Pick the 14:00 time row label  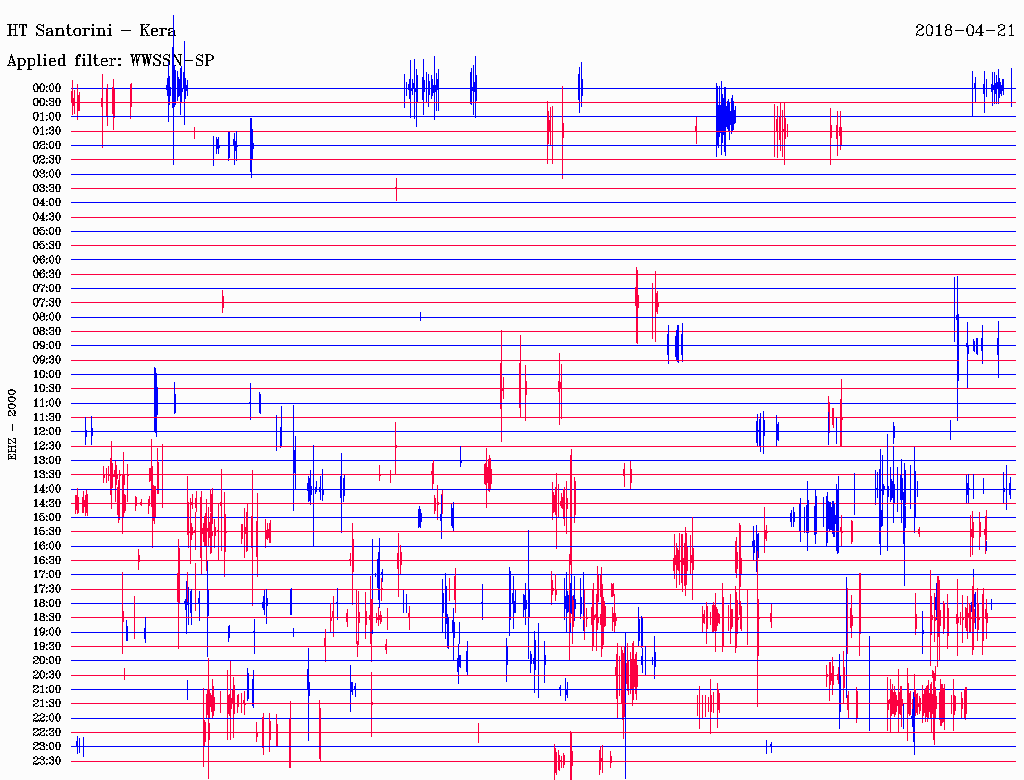47,489
